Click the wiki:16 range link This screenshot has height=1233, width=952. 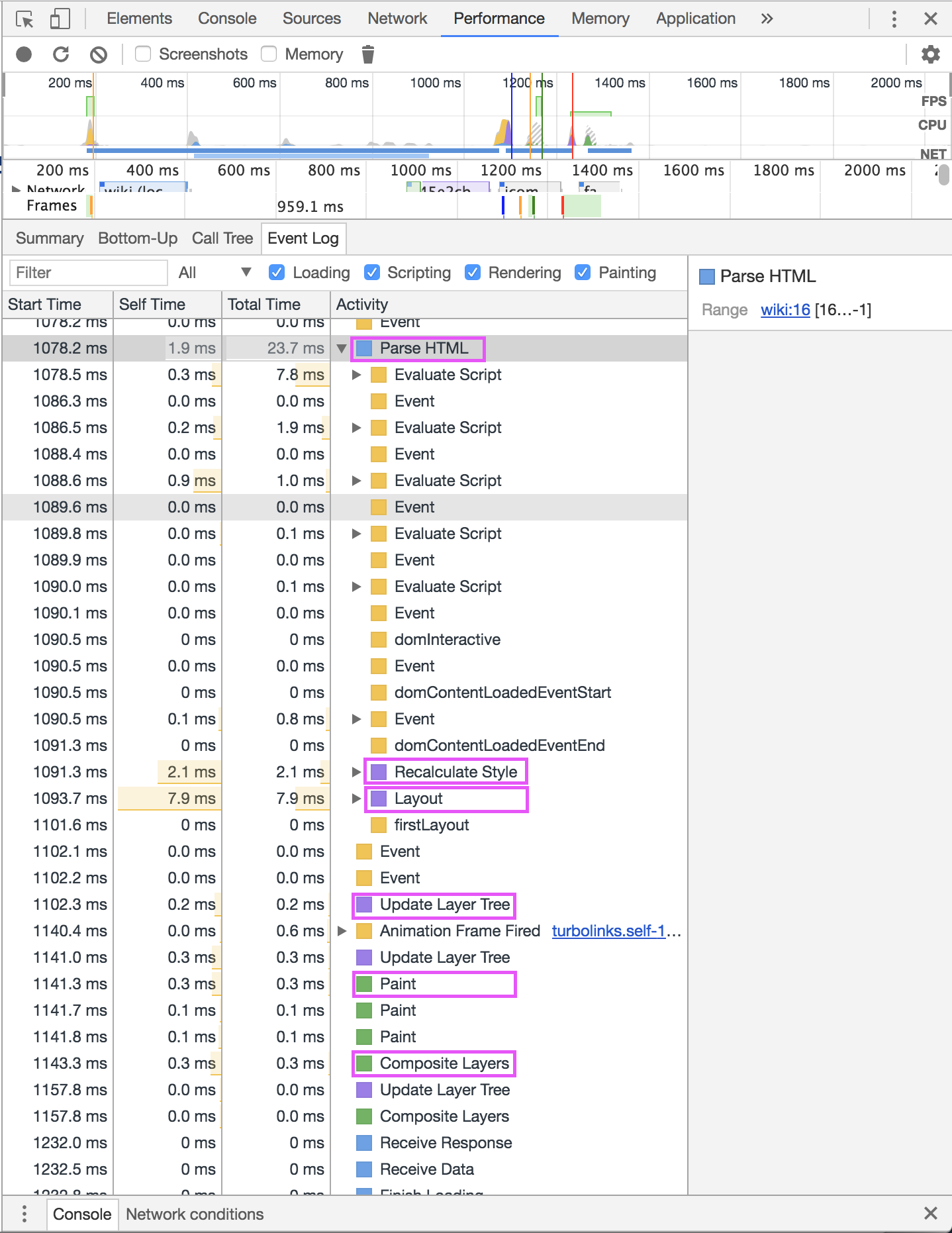click(x=785, y=310)
